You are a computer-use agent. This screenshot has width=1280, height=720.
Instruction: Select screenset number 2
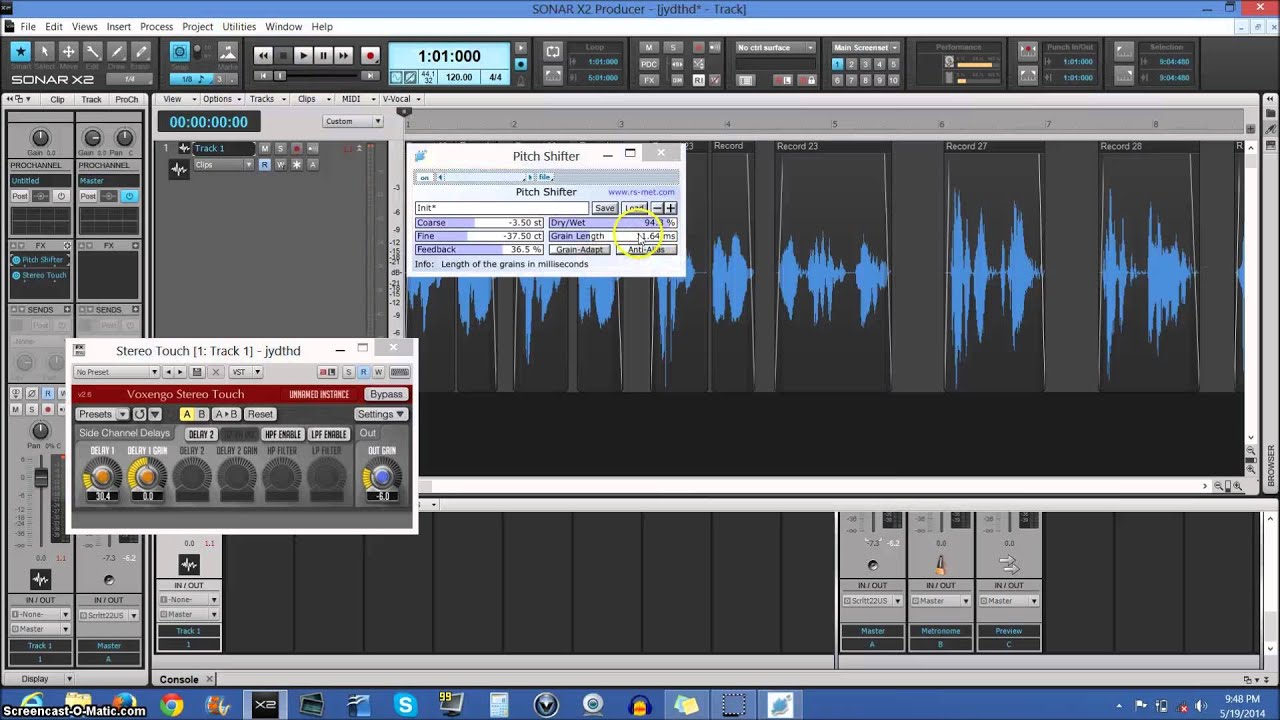pyautogui.click(x=852, y=65)
